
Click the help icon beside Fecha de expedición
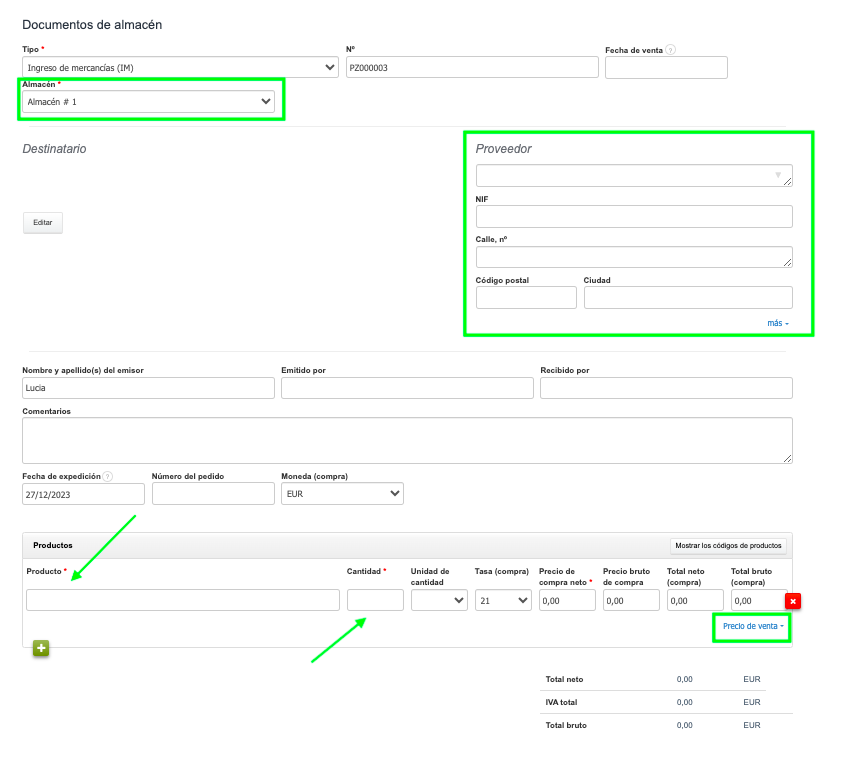[107, 477]
